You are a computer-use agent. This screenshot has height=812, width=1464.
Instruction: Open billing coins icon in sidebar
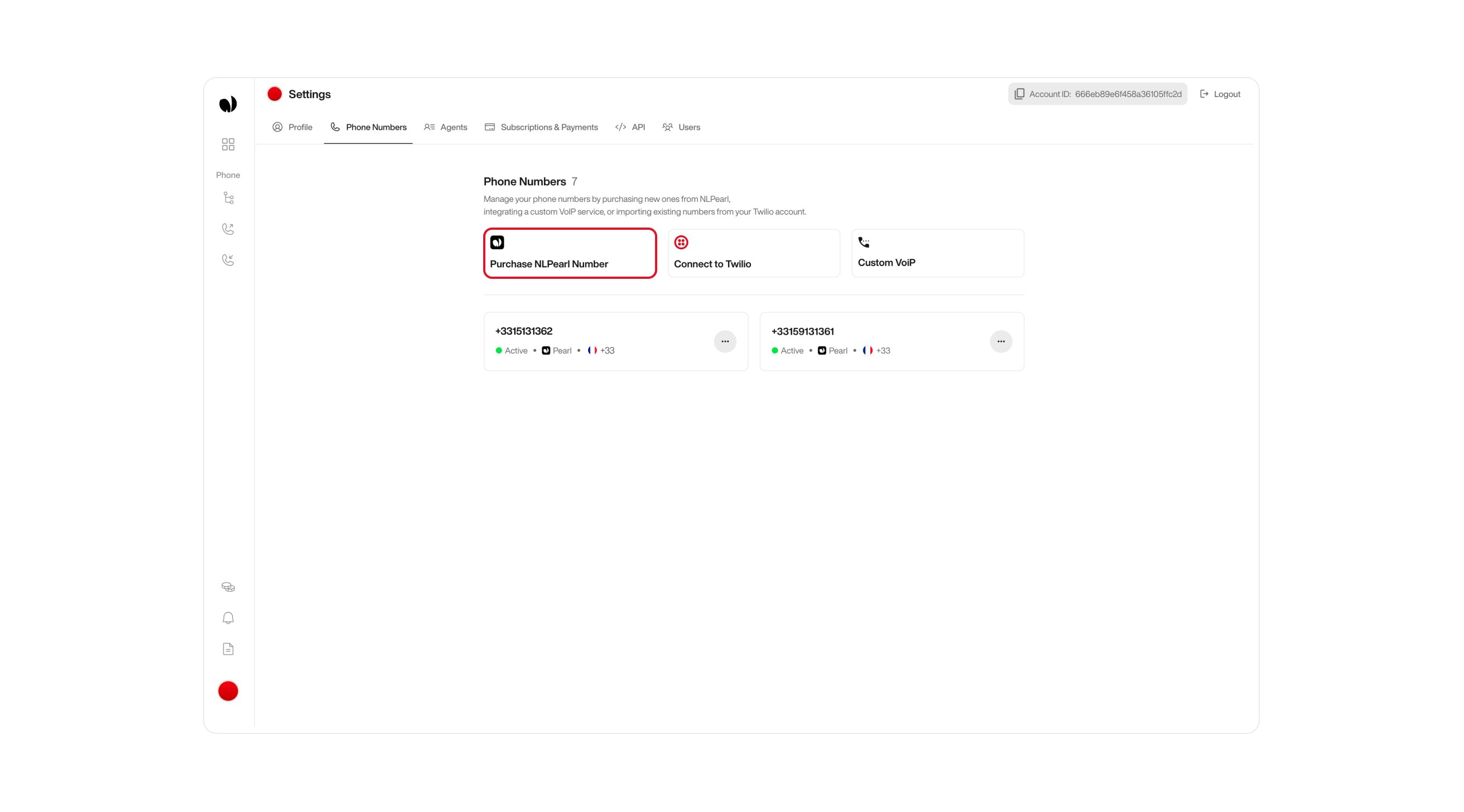[x=228, y=586]
